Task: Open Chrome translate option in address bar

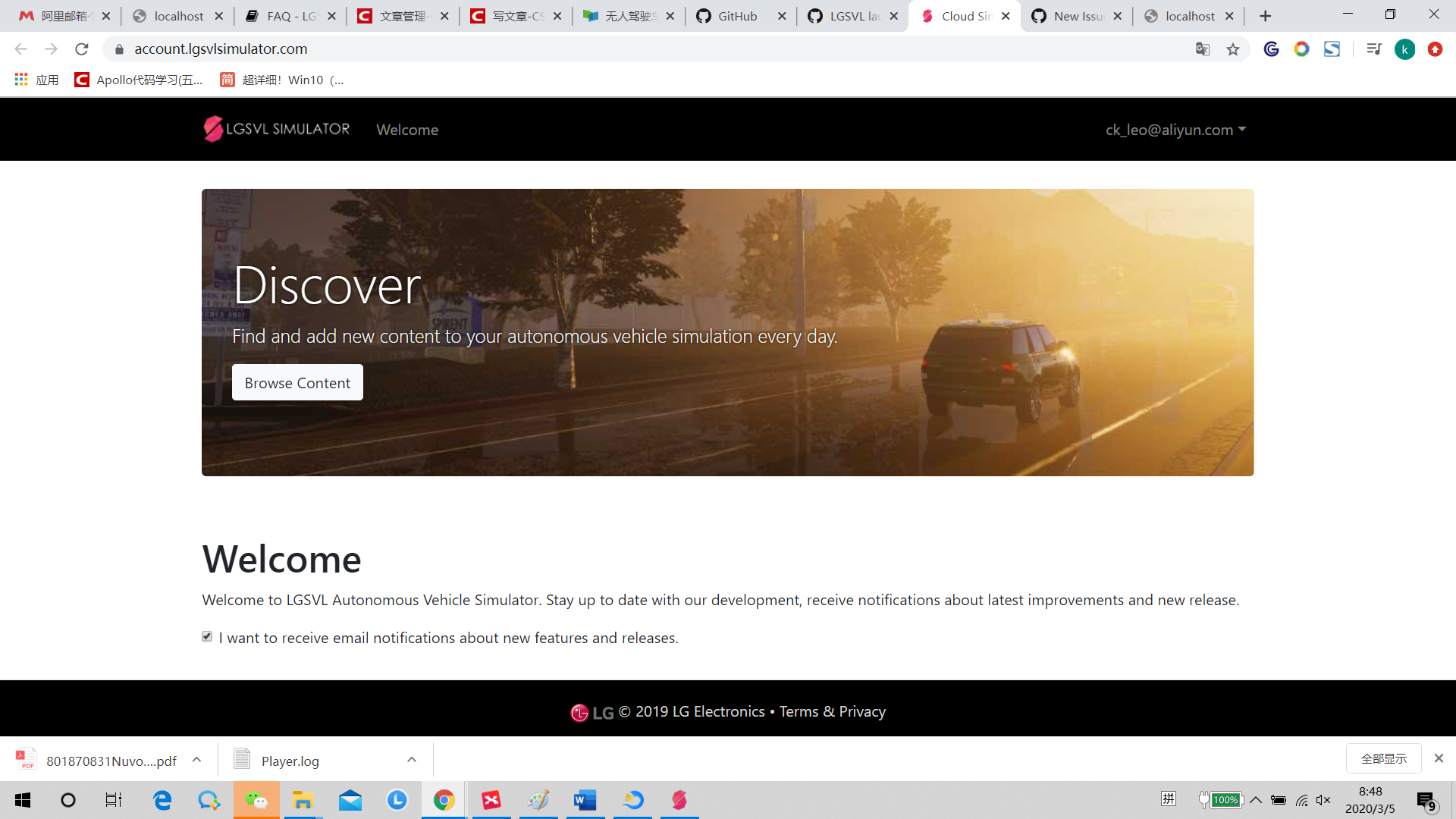Action: click(x=1202, y=49)
